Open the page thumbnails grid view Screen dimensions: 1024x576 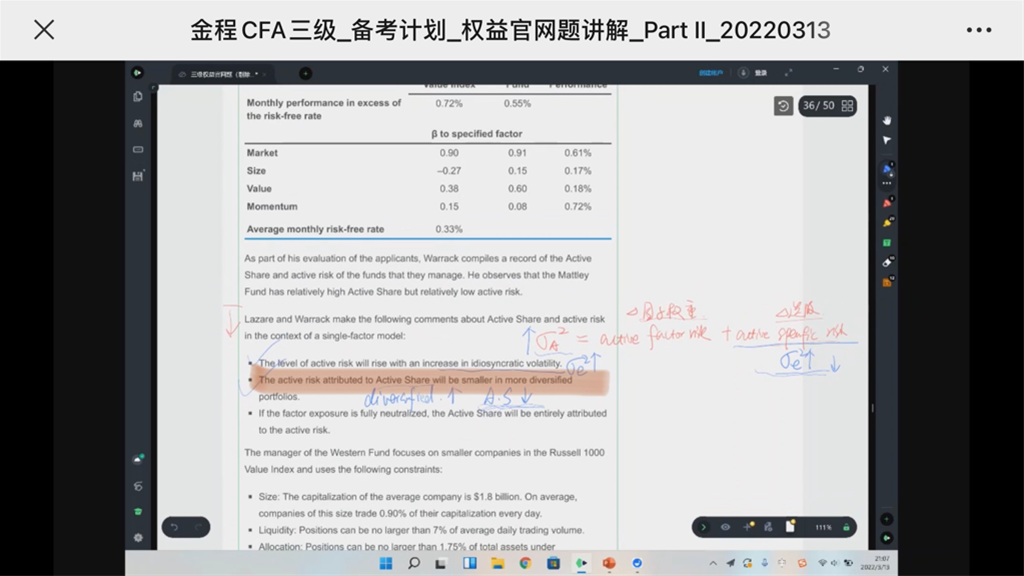pos(847,106)
